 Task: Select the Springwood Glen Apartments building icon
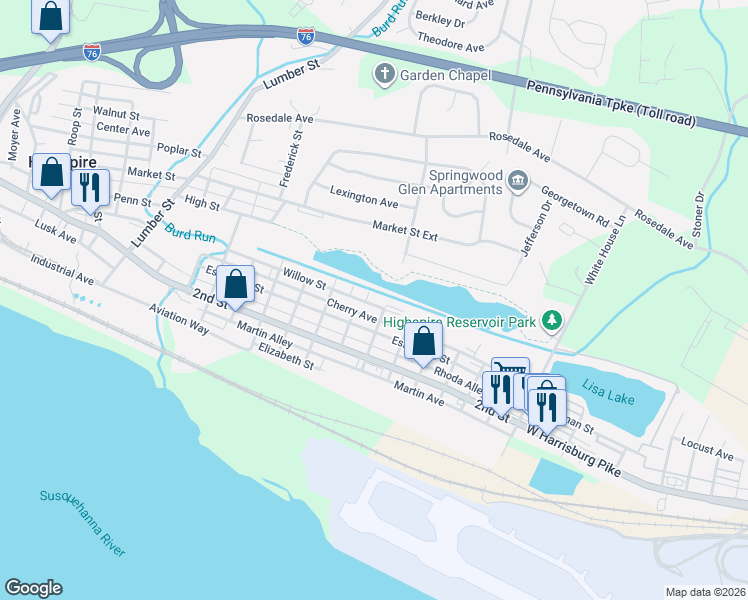[x=518, y=181]
